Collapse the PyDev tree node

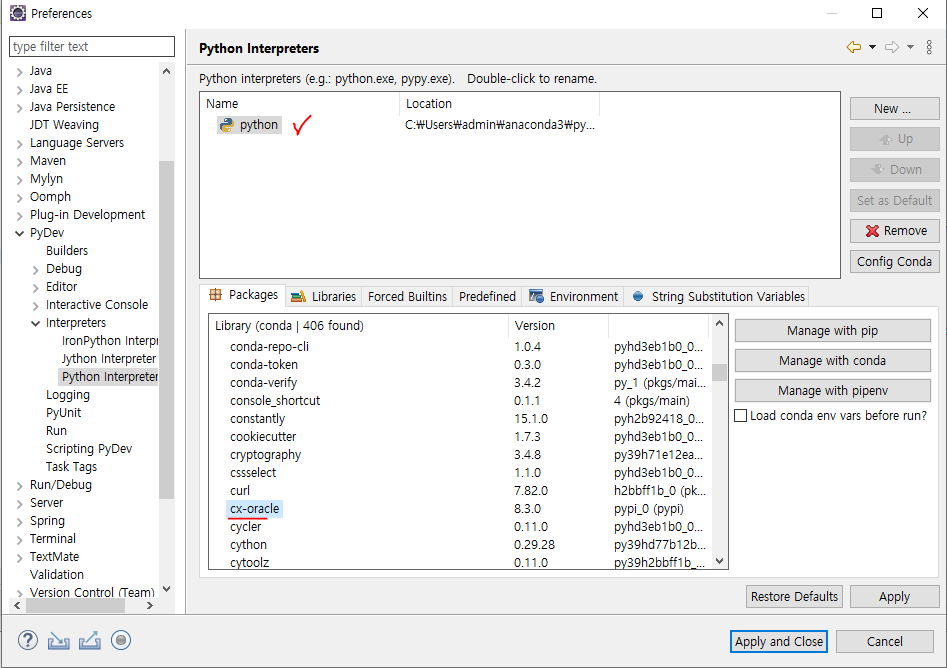19,233
